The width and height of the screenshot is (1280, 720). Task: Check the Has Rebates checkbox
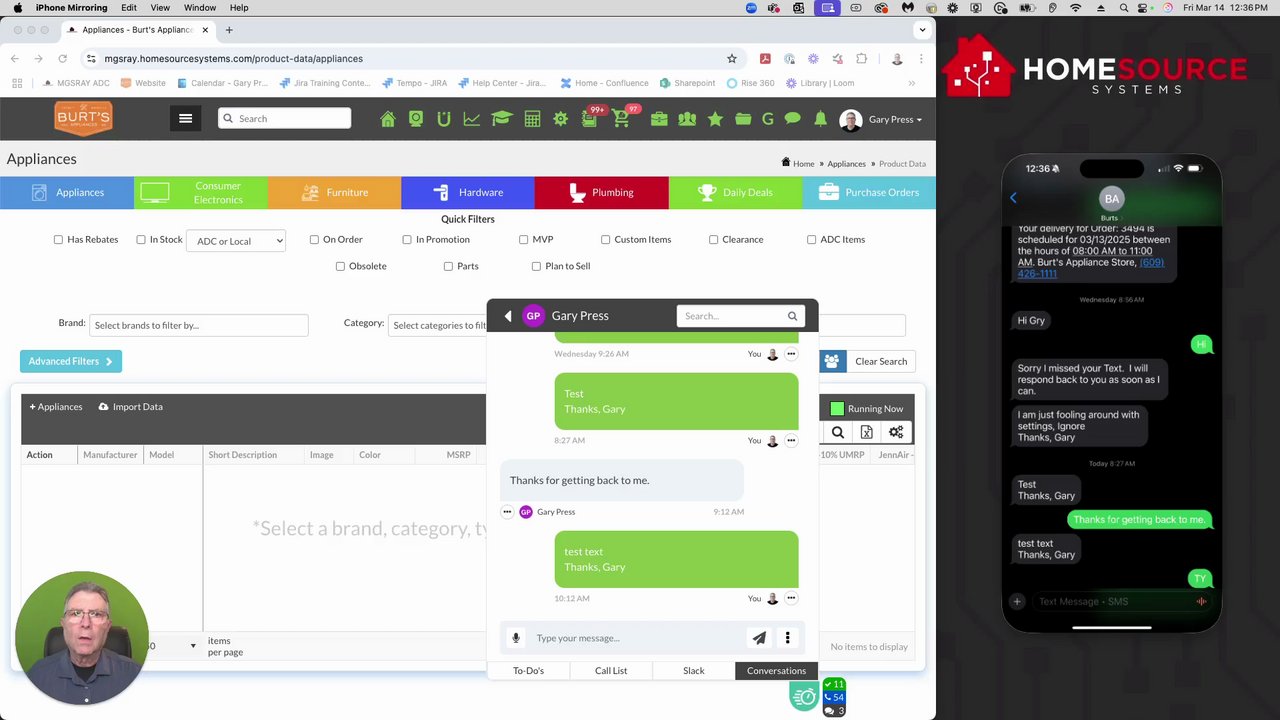(x=58, y=240)
